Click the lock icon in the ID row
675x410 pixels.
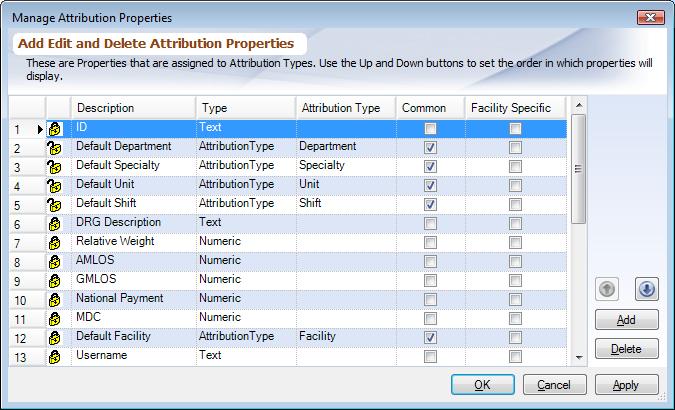54,129
